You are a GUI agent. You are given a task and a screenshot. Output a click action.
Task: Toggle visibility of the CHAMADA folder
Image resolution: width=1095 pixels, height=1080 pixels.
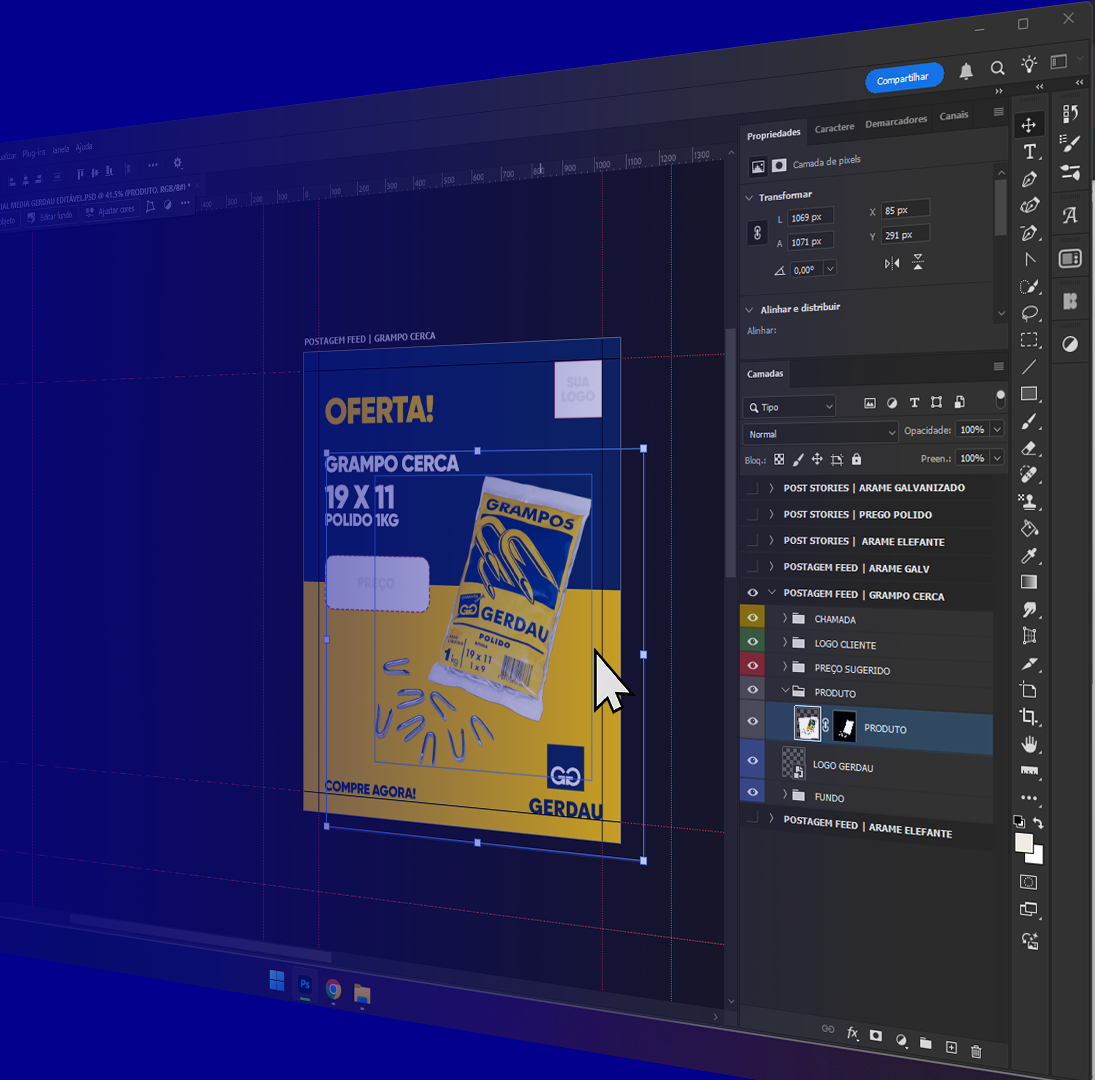(753, 618)
